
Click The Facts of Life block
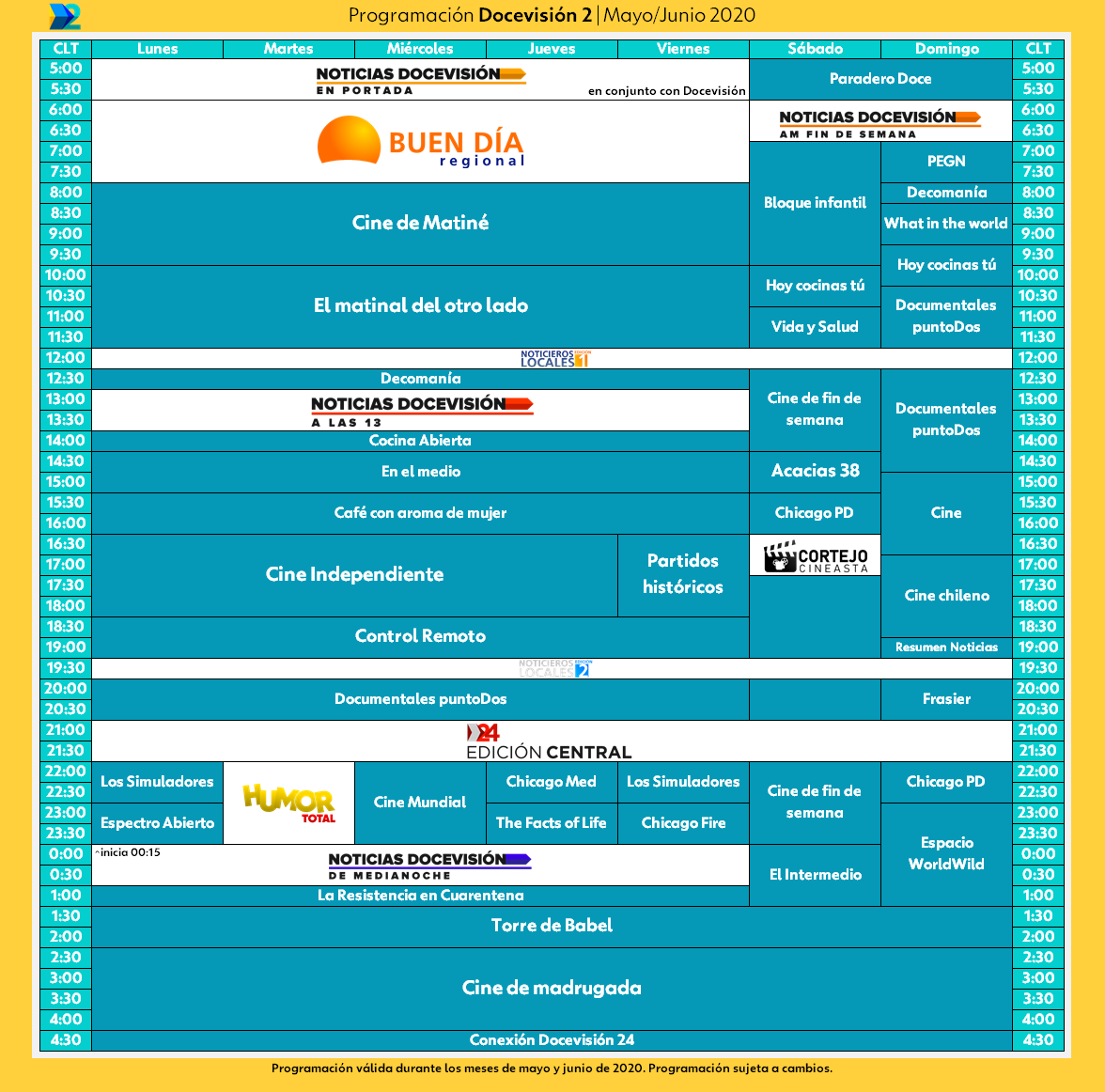552,824
